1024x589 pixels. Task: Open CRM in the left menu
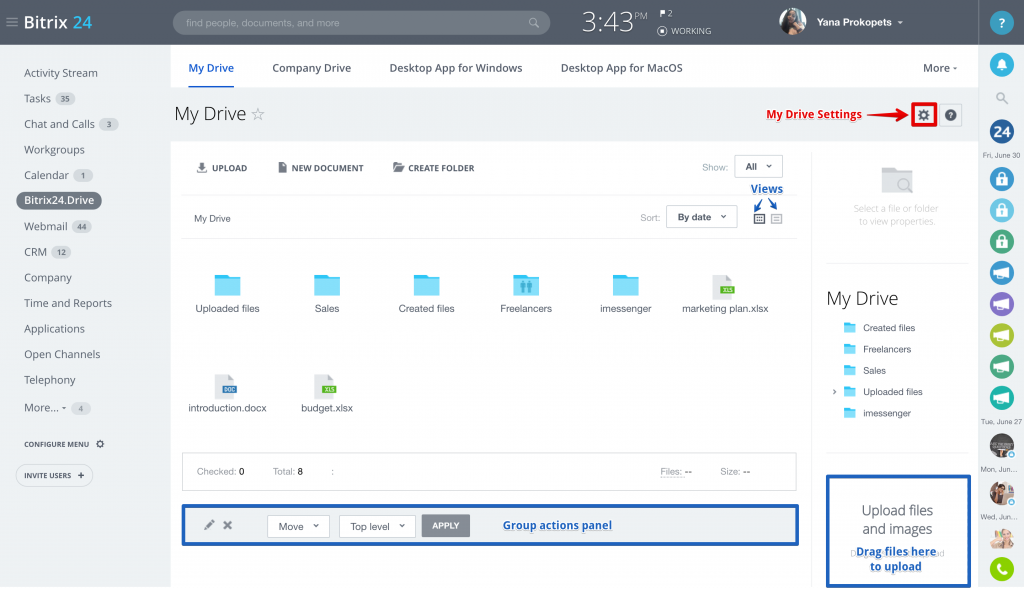pyautogui.click(x=35, y=252)
